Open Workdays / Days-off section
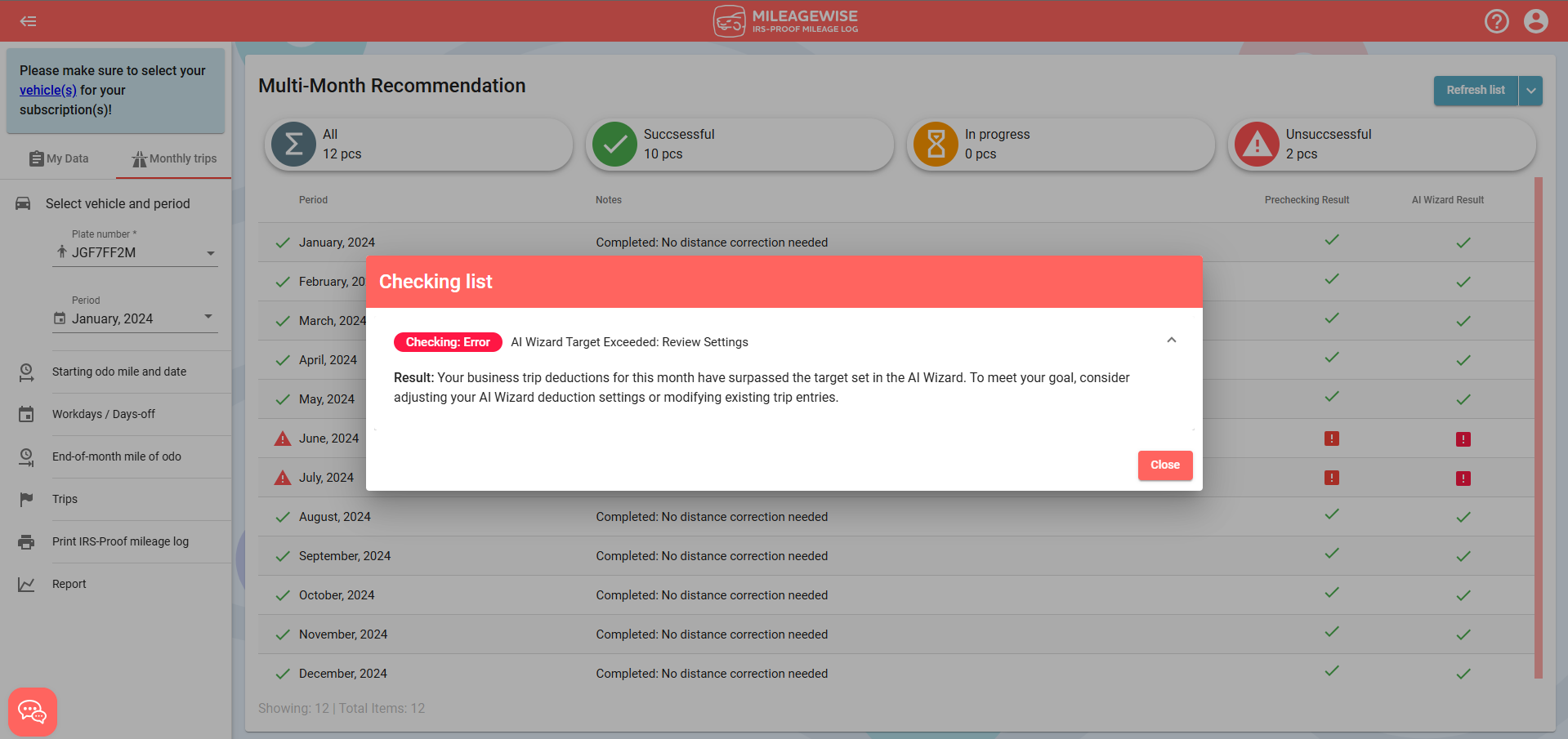Screen dimensions: 1568x739 (x=104, y=414)
